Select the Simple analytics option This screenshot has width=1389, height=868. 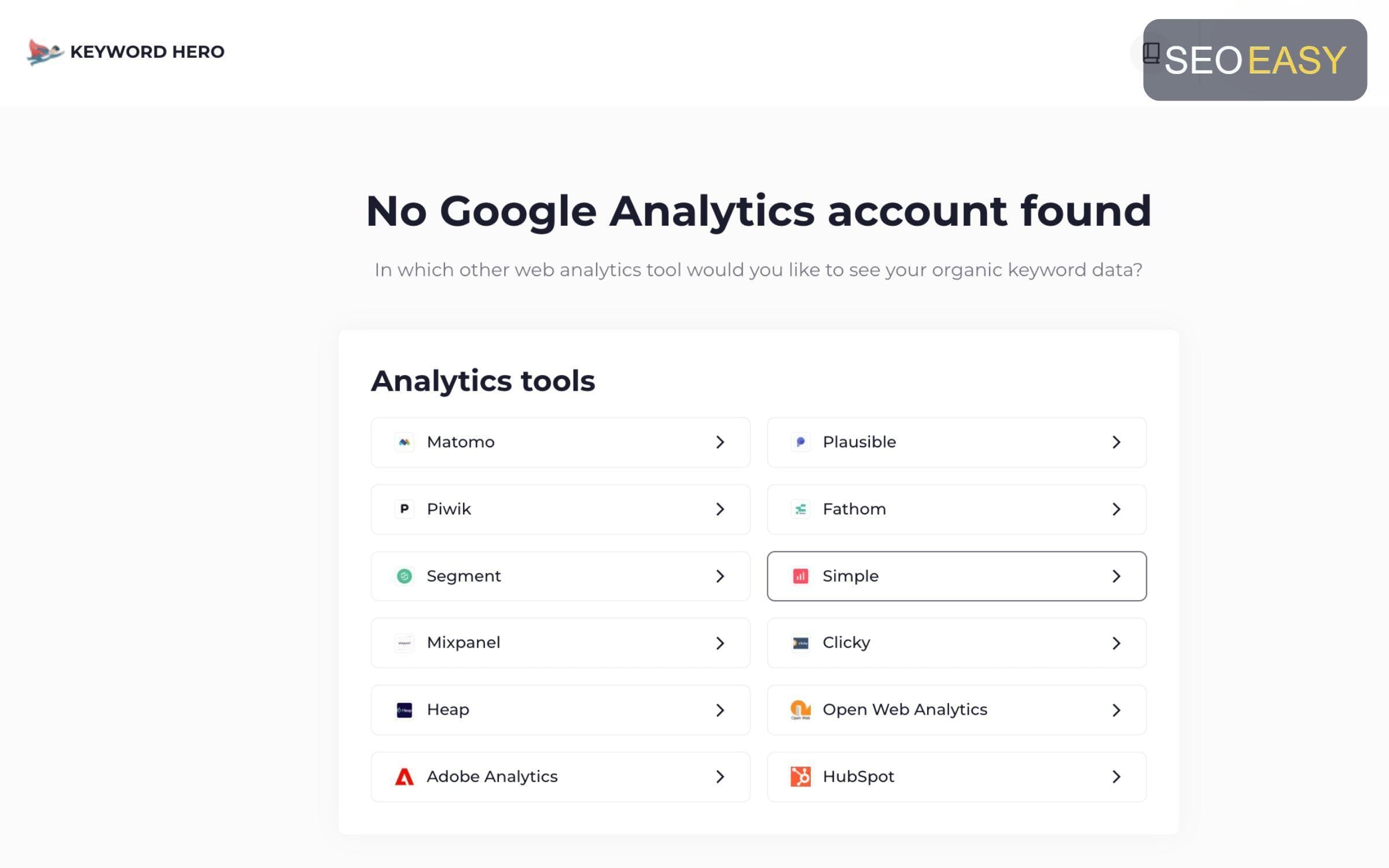[x=957, y=576]
